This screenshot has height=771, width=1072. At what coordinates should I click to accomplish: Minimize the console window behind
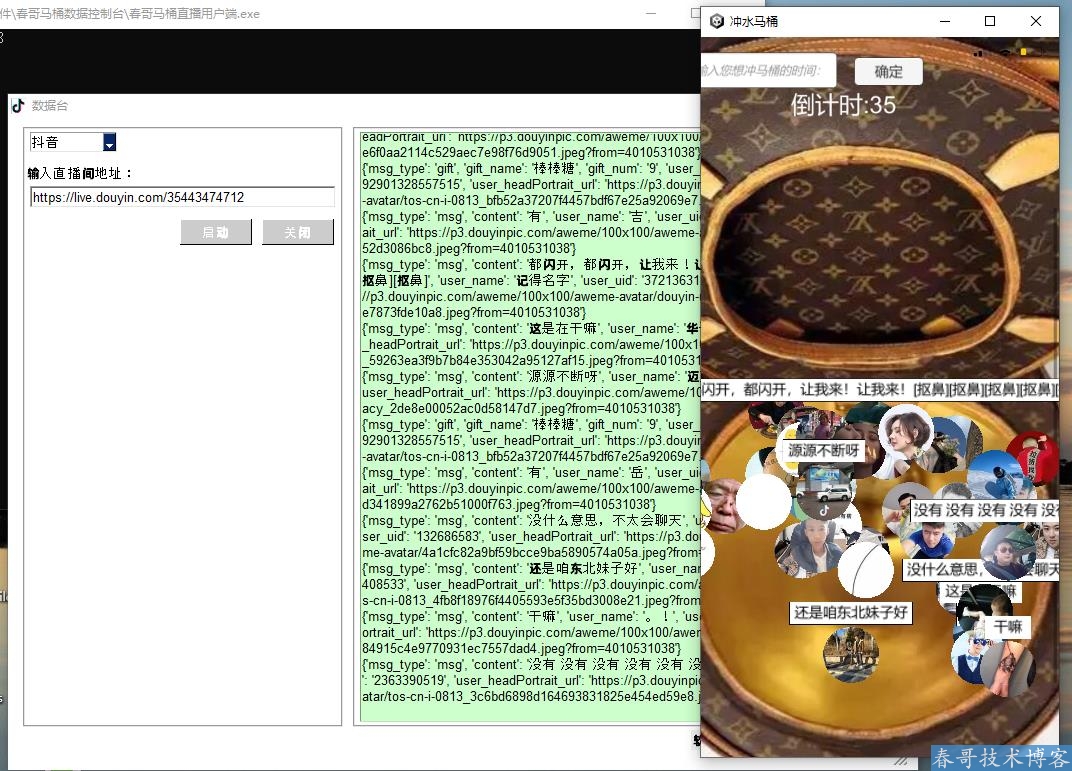(651, 13)
